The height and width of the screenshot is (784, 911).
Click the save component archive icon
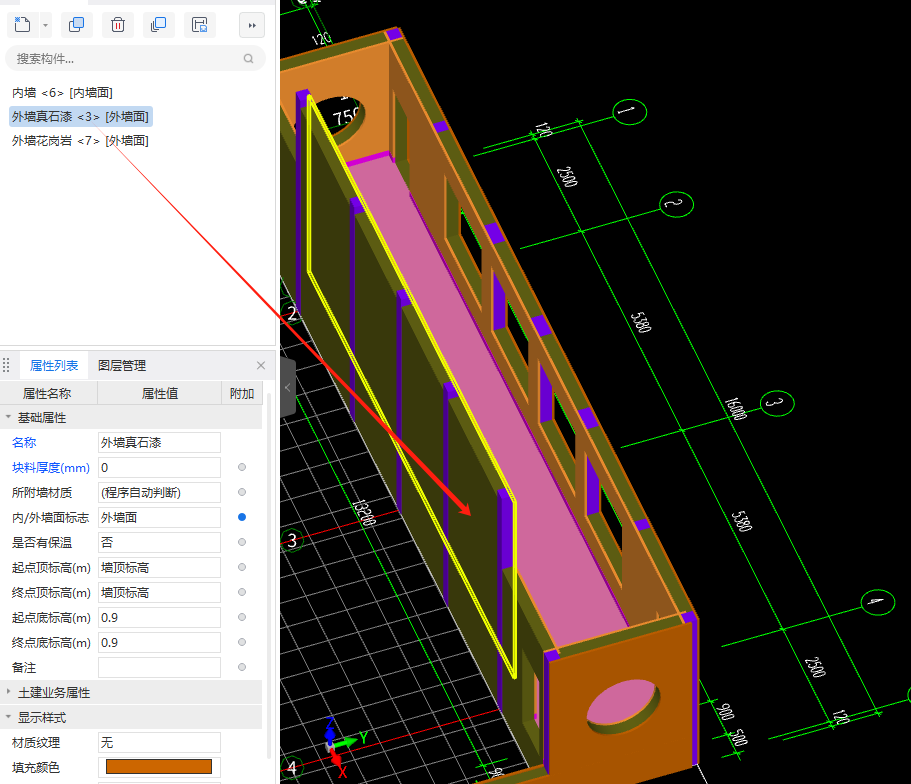[200, 25]
